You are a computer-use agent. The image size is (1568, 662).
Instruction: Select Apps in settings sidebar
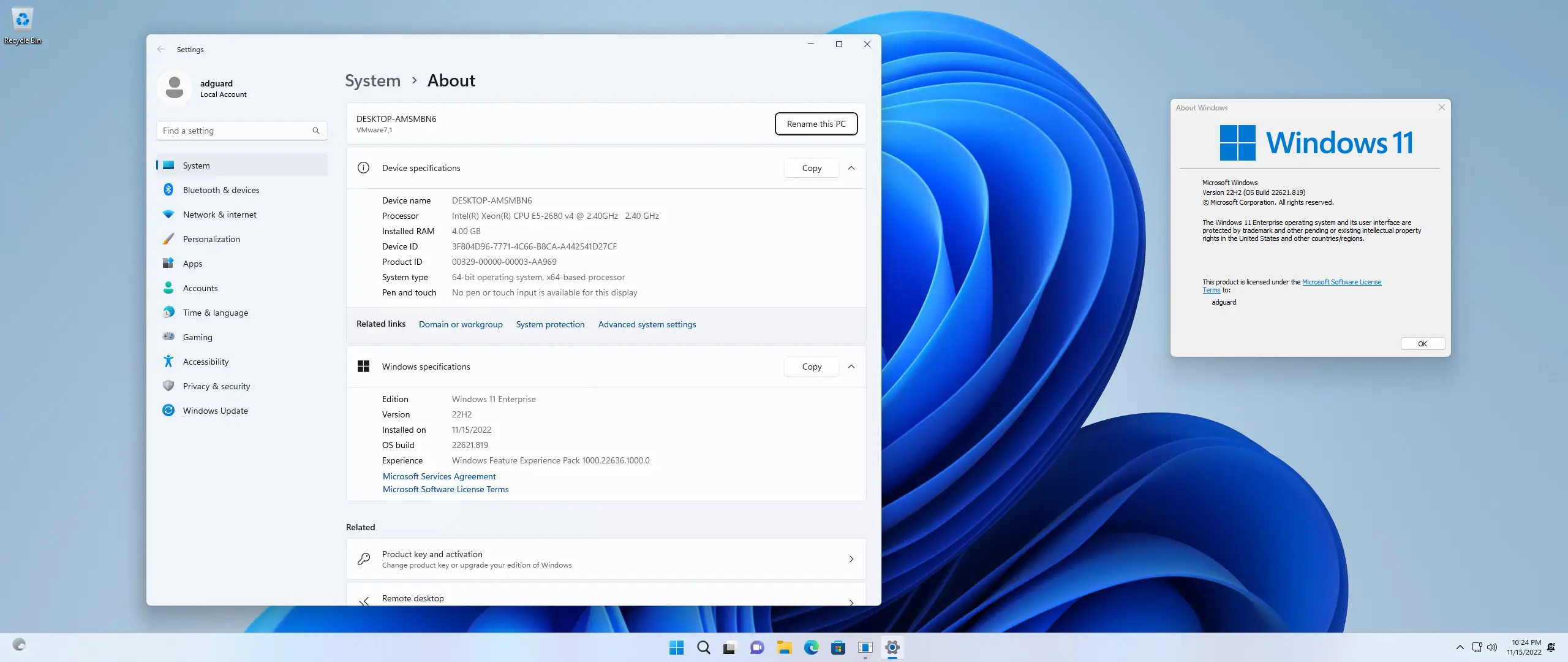pos(192,264)
